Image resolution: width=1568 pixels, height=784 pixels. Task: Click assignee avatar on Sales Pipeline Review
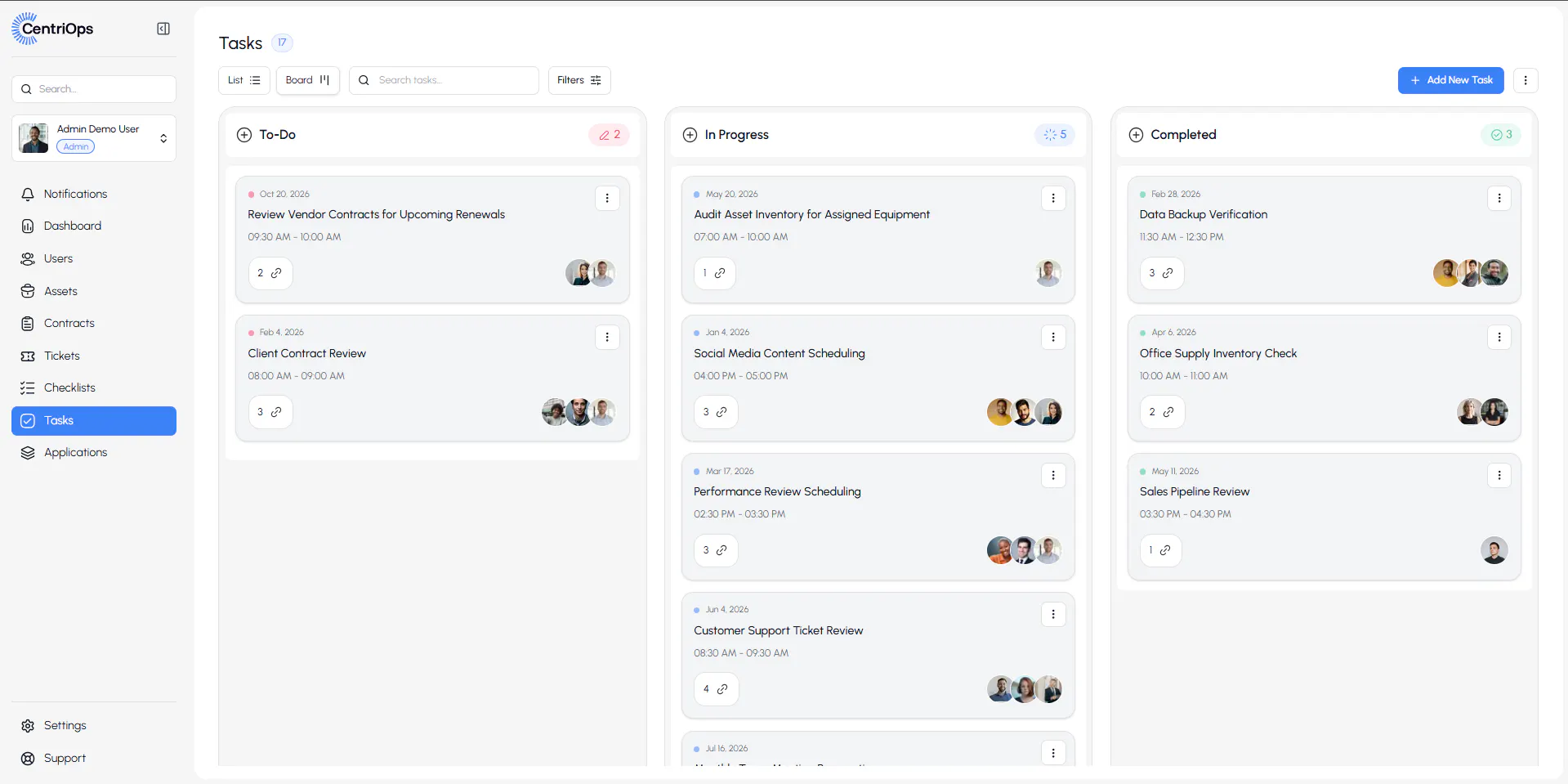tap(1494, 550)
